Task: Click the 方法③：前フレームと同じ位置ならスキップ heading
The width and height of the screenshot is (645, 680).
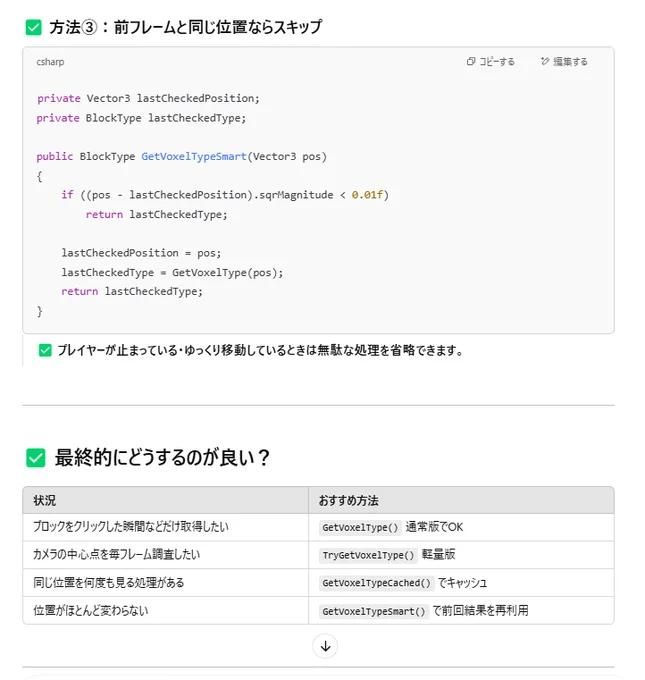Action: (186, 27)
